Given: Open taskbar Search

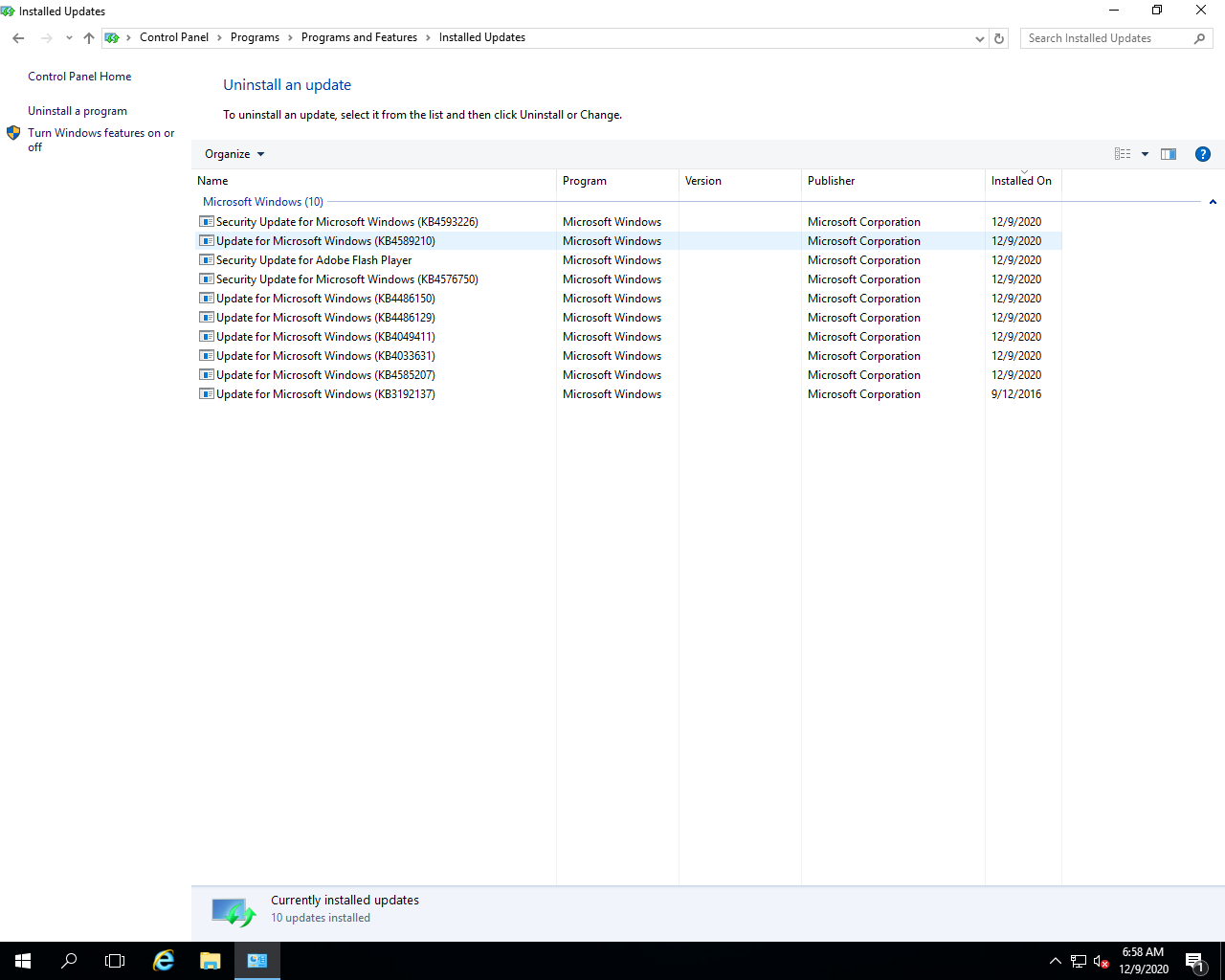Looking at the screenshot, I should (69, 961).
